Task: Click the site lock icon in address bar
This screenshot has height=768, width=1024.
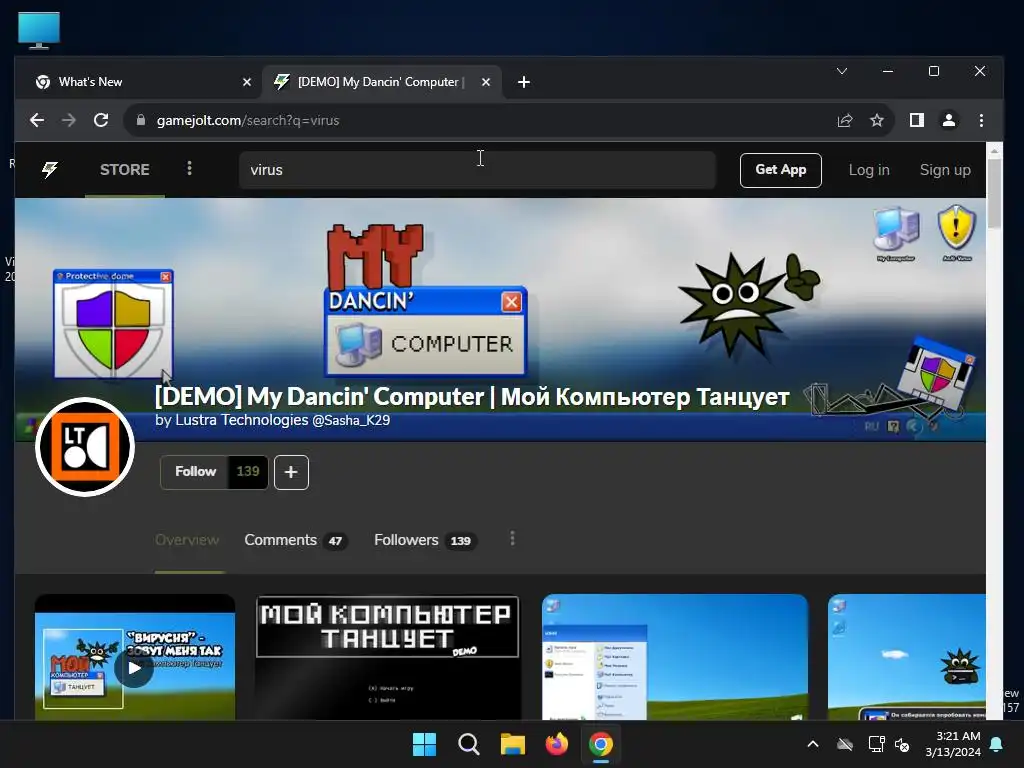Action: click(140, 120)
